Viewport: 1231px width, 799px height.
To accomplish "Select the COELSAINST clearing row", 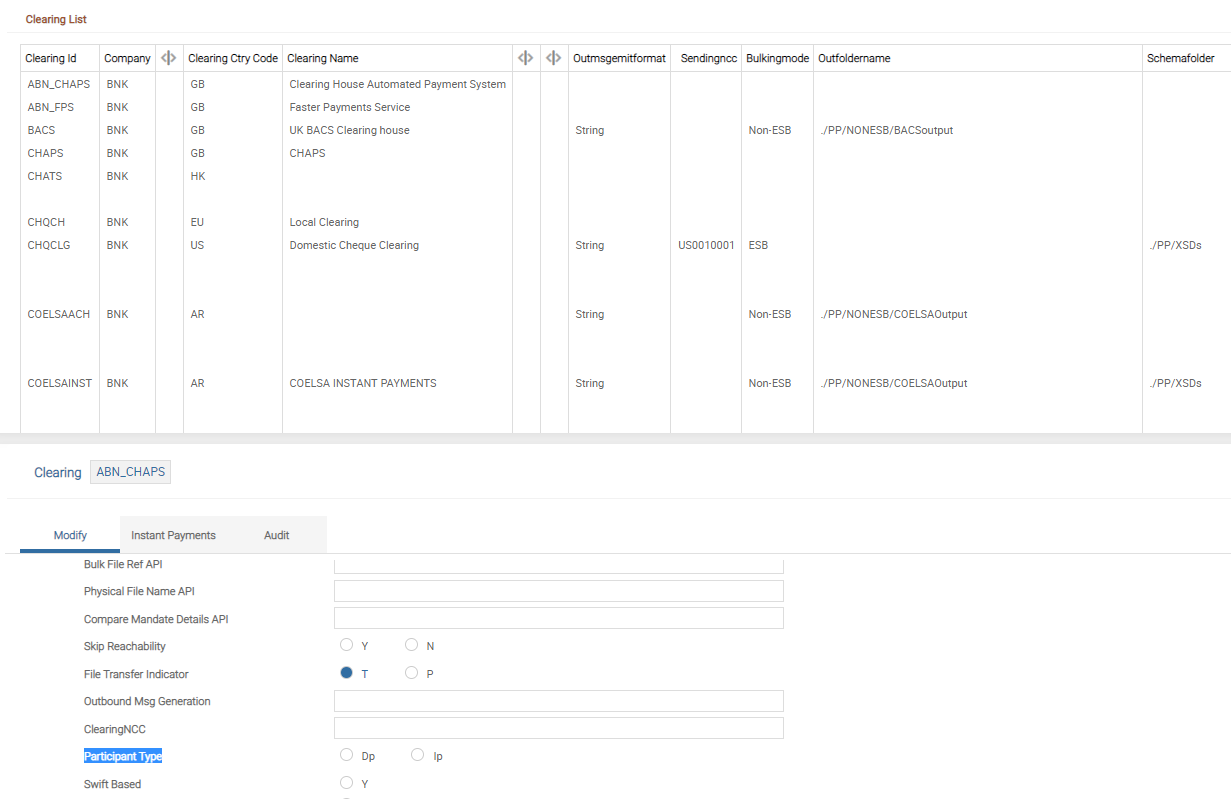I will [59, 383].
